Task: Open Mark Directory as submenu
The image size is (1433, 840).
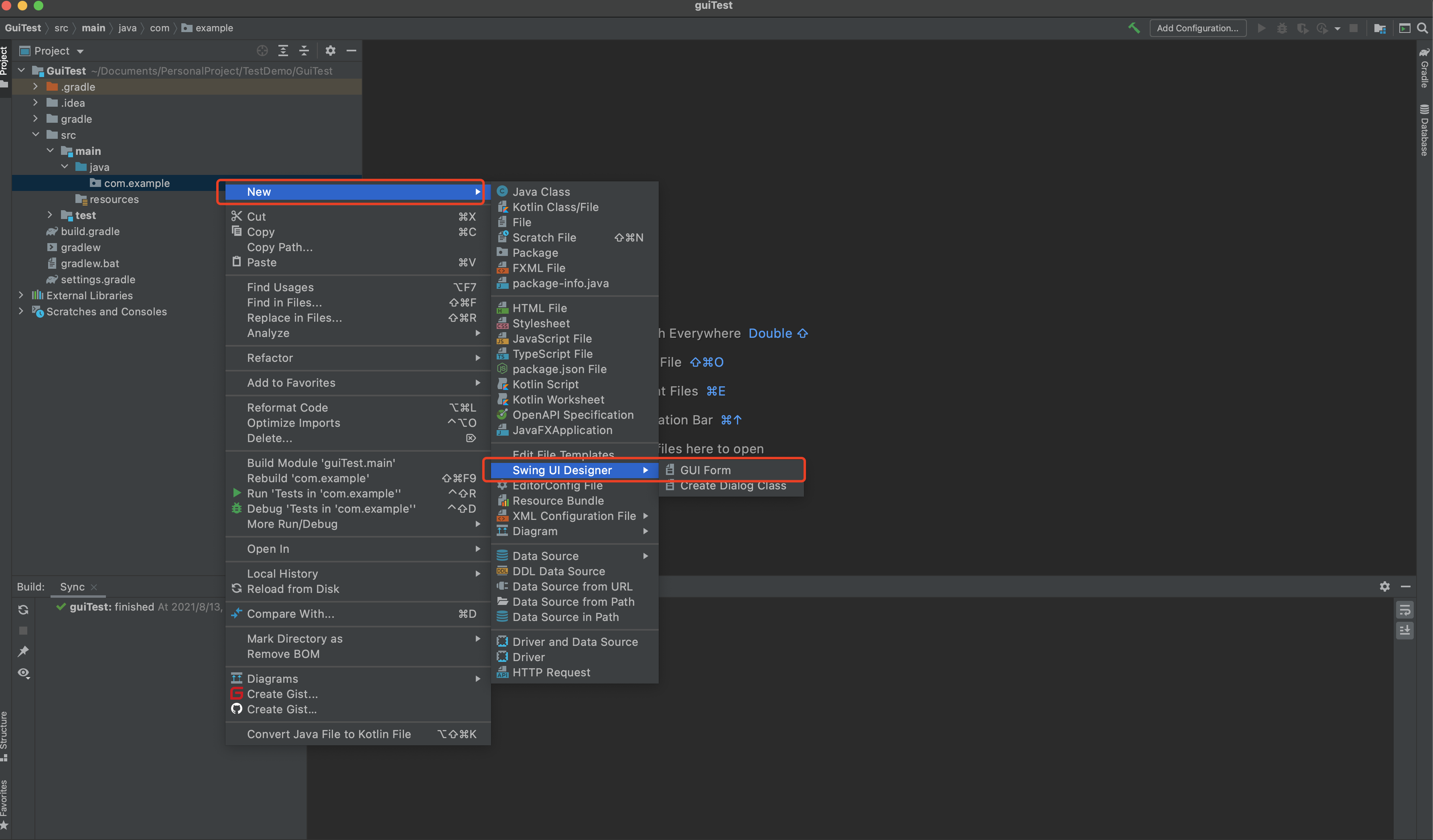Action: click(358, 639)
